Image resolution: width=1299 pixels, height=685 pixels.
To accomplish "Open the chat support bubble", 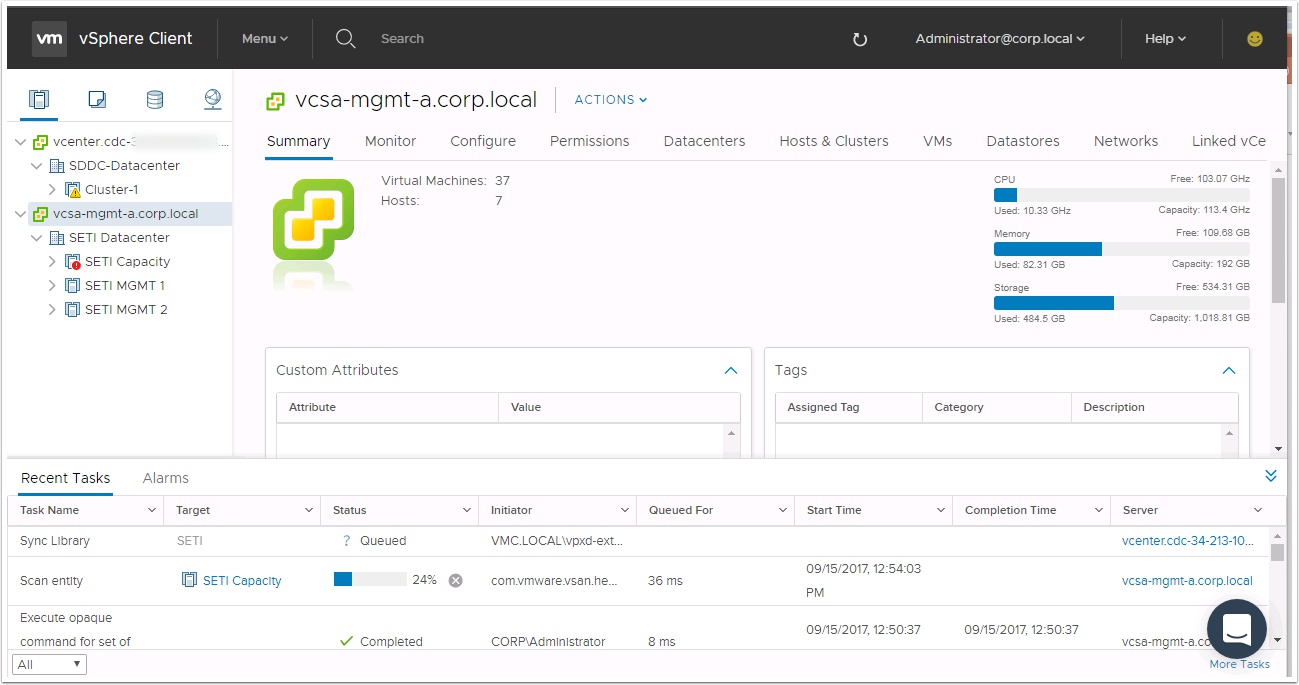I will (x=1237, y=629).
